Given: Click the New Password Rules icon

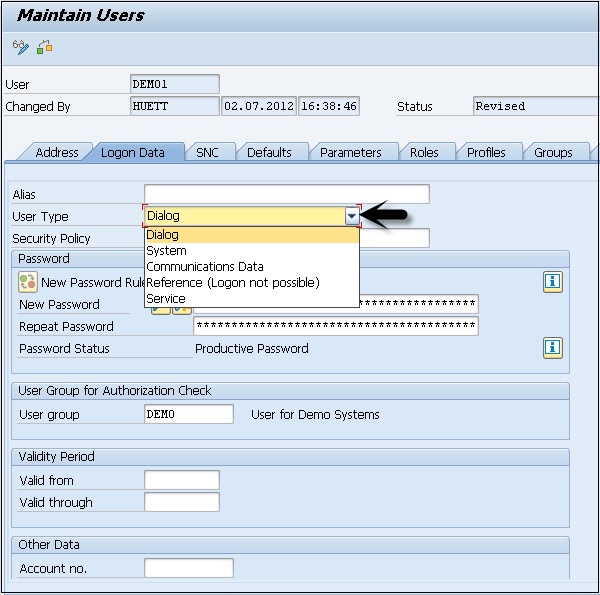Looking at the screenshot, I should 28,283.
